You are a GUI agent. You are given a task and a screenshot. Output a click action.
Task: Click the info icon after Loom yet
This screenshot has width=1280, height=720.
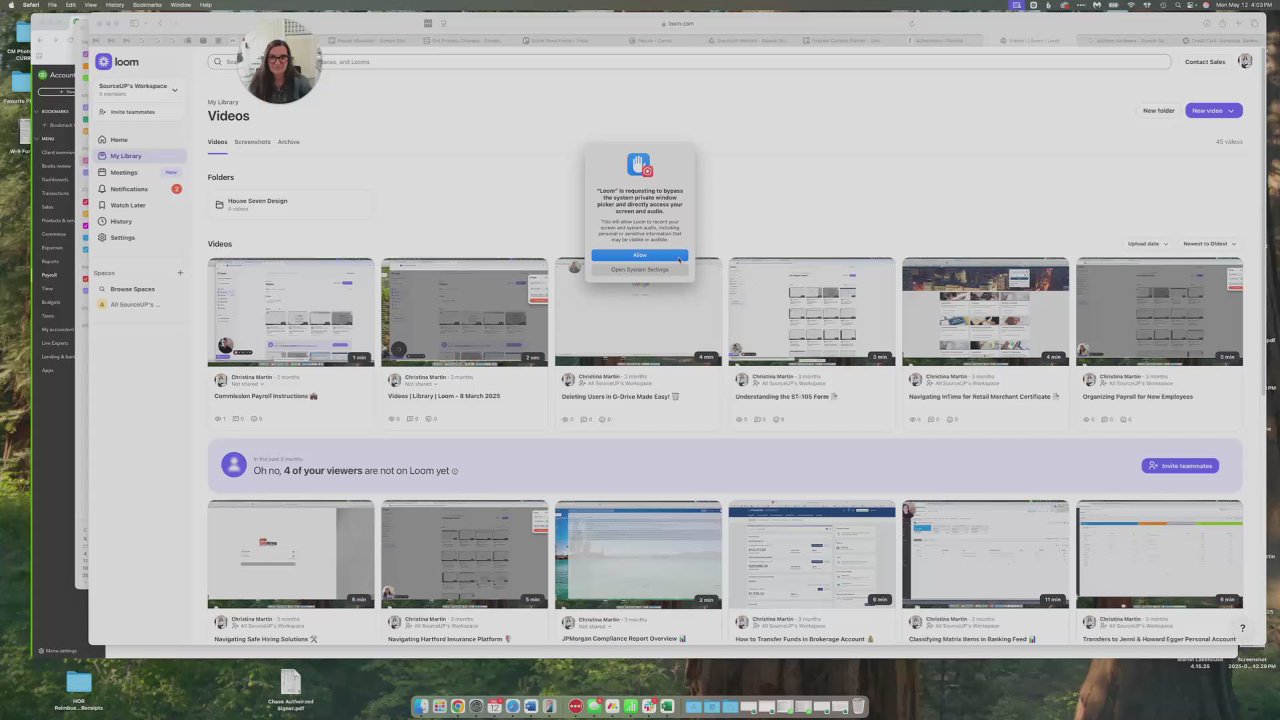click(x=455, y=472)
